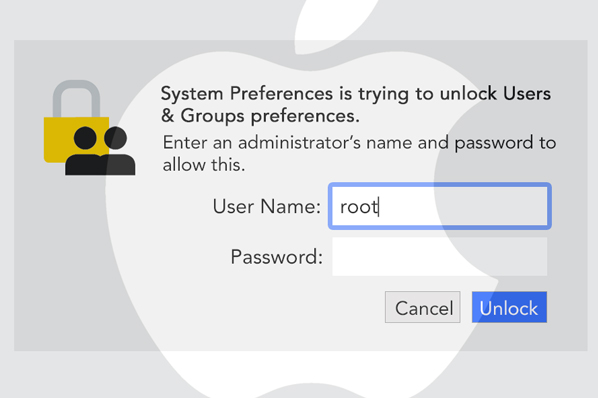Click the Apple logo leaf

pos(336,27)
